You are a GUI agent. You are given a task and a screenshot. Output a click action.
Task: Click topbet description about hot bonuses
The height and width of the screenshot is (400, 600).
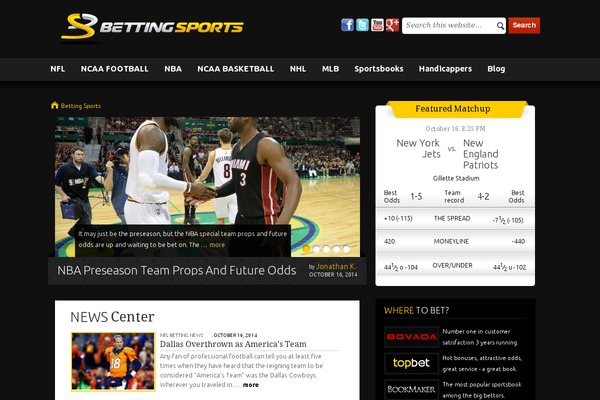tap(482, 363)
